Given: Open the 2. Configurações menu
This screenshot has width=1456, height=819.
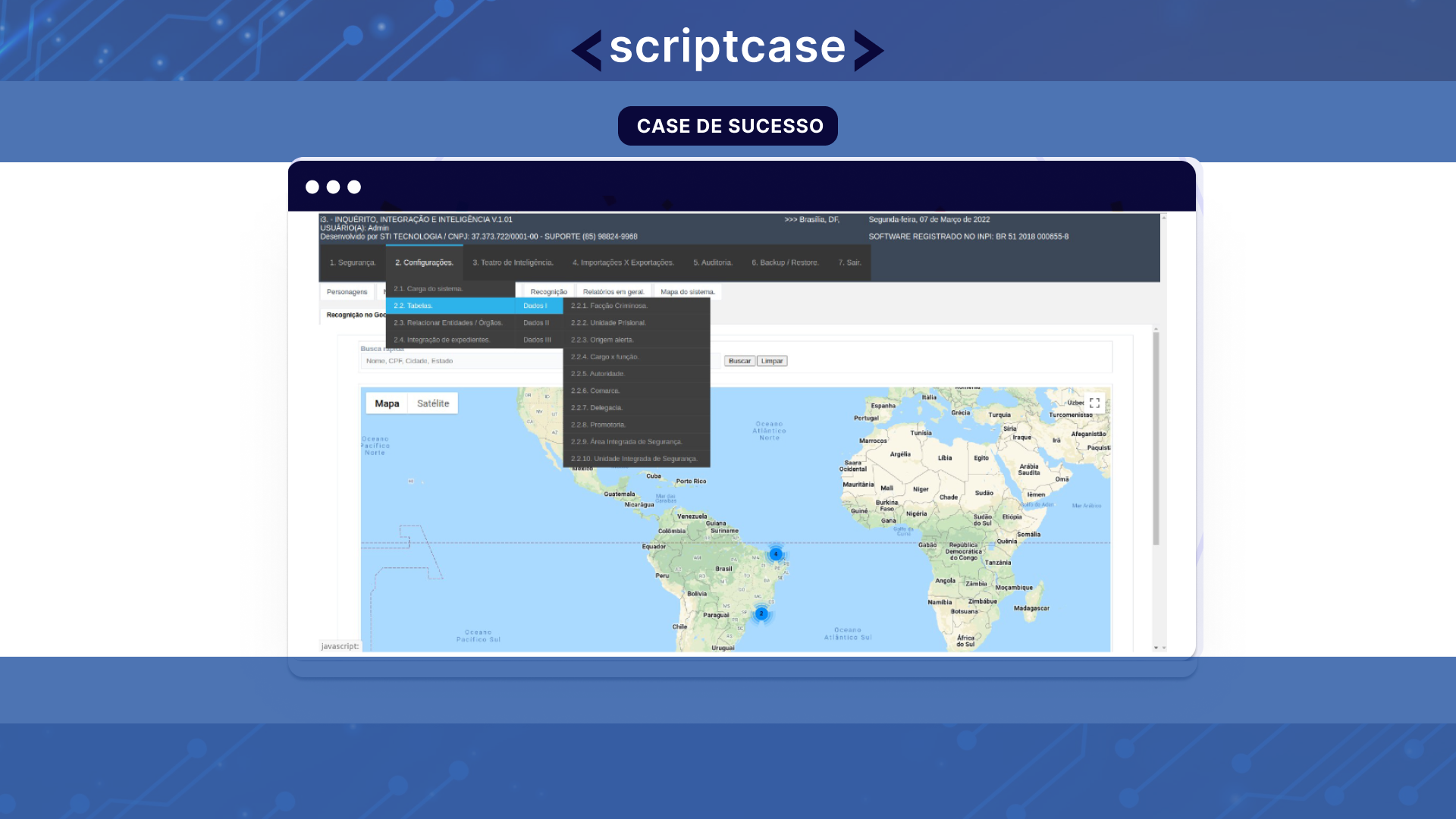Looking at the screenshot, I should pyautogui.click(x=424, y=263).
